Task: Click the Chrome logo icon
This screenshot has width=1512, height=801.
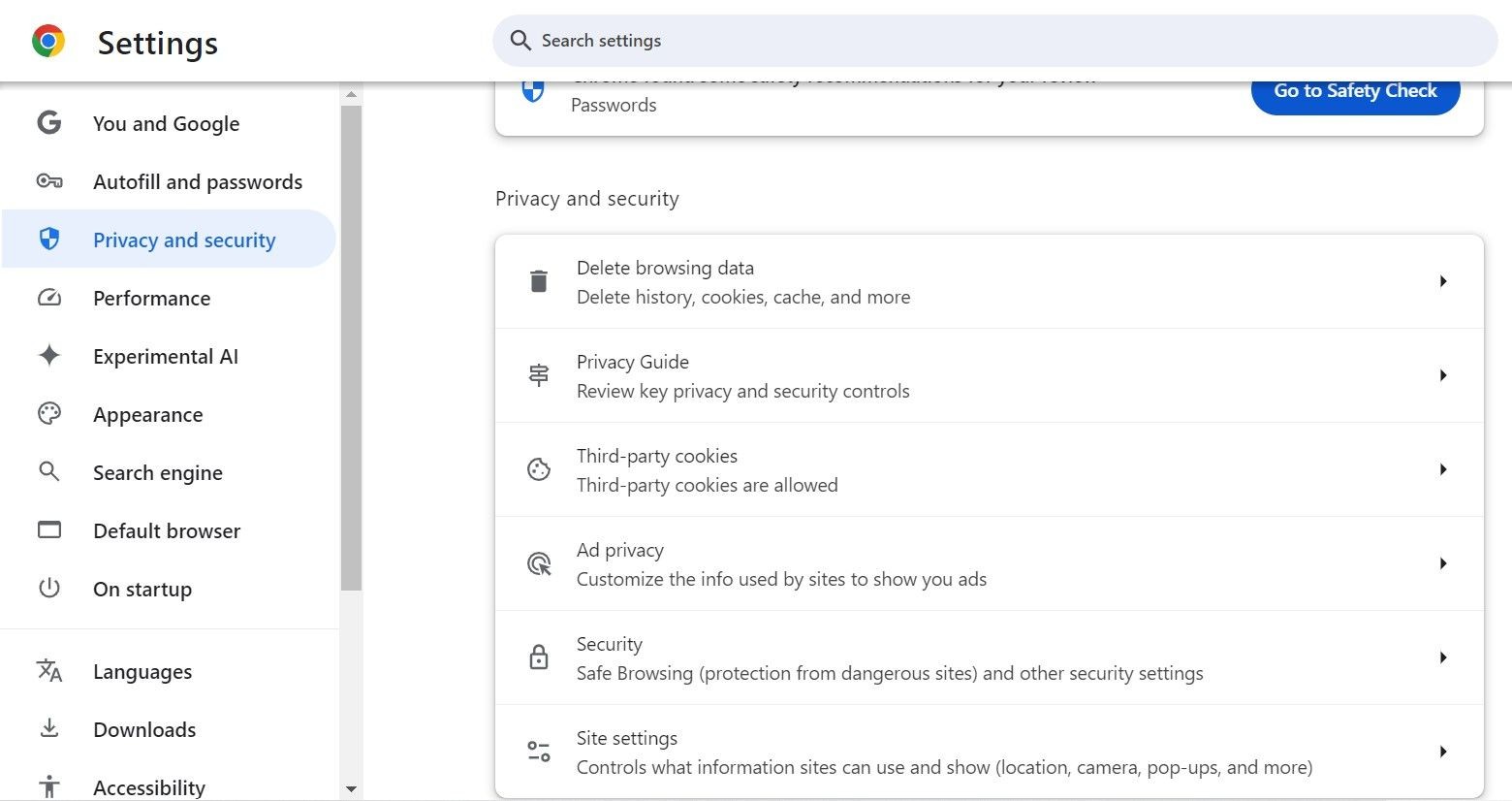Action: coord(48,42)
